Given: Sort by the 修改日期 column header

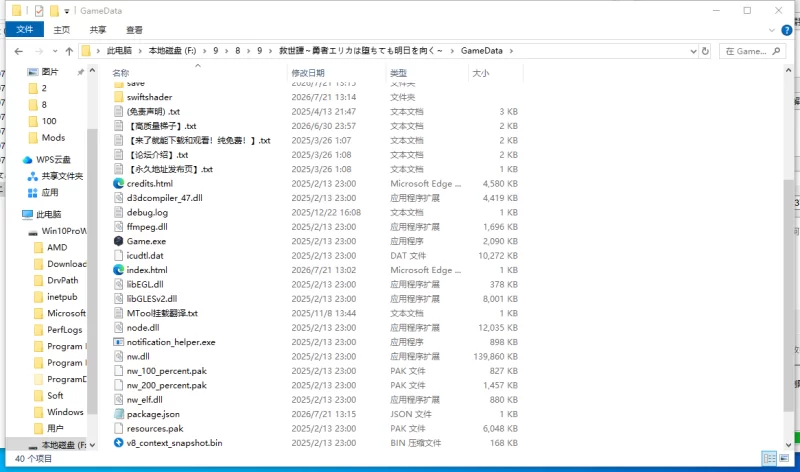Looking at the screenshot, I should click(x=308, y=73).
